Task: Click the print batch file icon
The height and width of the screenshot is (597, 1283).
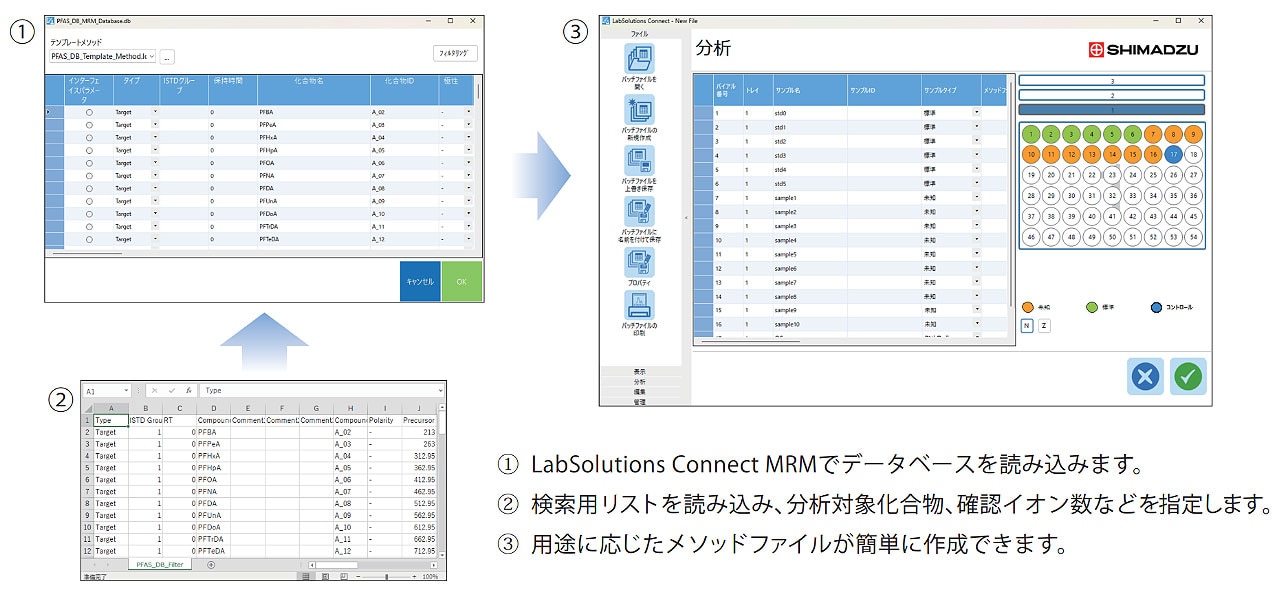Action: point(639,306)
